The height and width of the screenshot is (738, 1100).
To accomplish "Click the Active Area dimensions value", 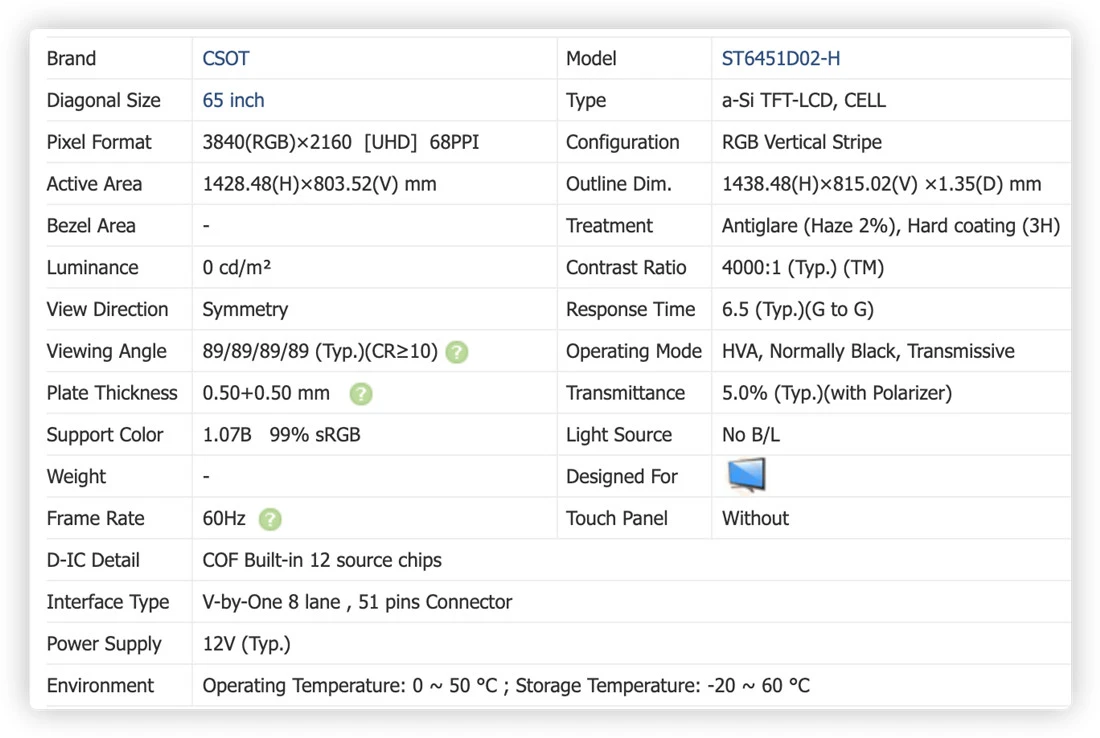I will click(319, 184).
